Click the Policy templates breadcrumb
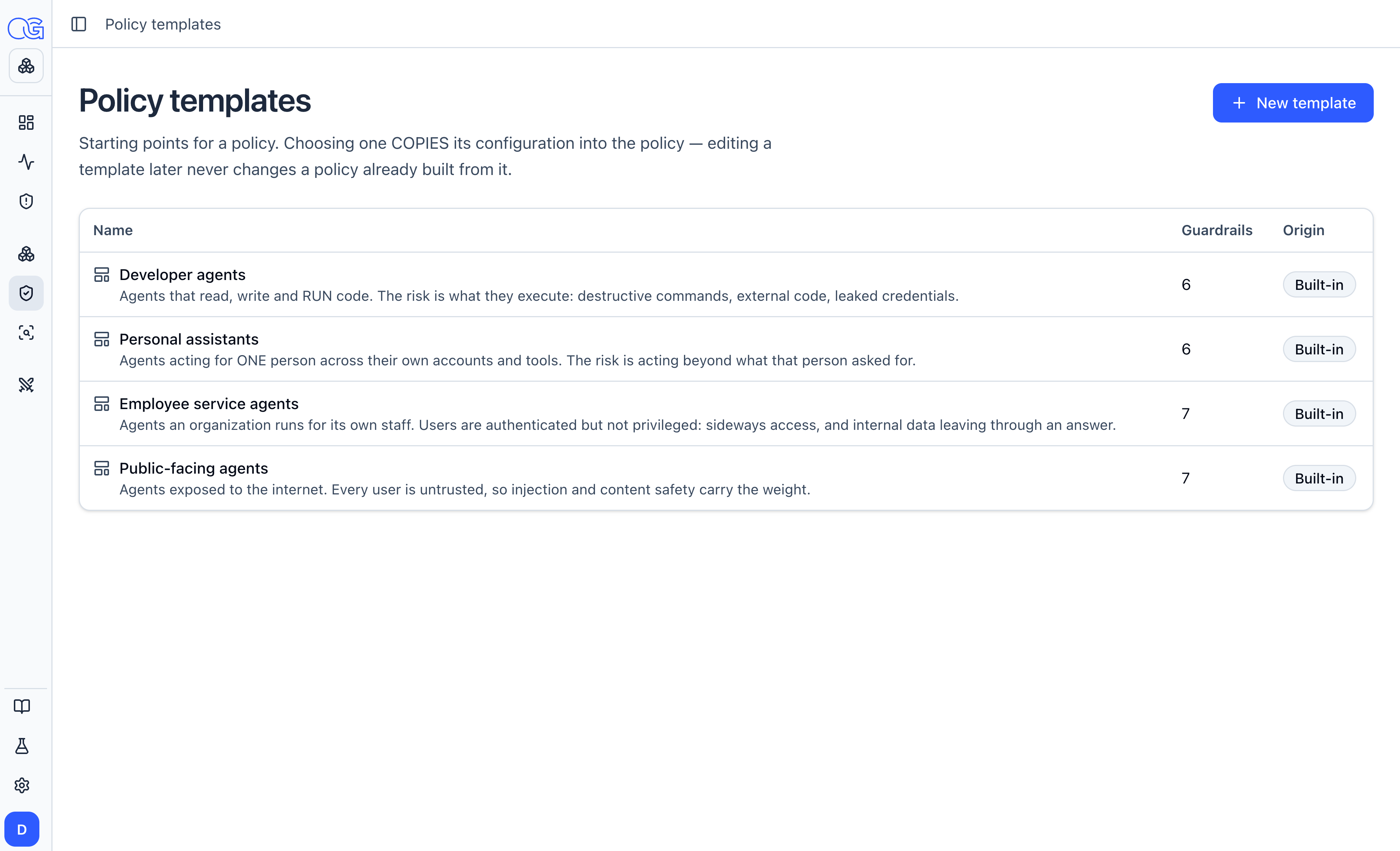Image resolution: width=1400 pixels, height=851 pixels. pos(163,24)
